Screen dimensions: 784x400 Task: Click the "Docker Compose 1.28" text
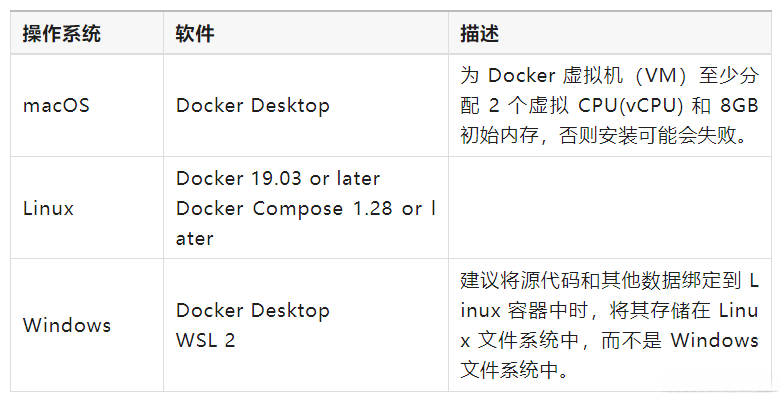[x=284, y=209]
